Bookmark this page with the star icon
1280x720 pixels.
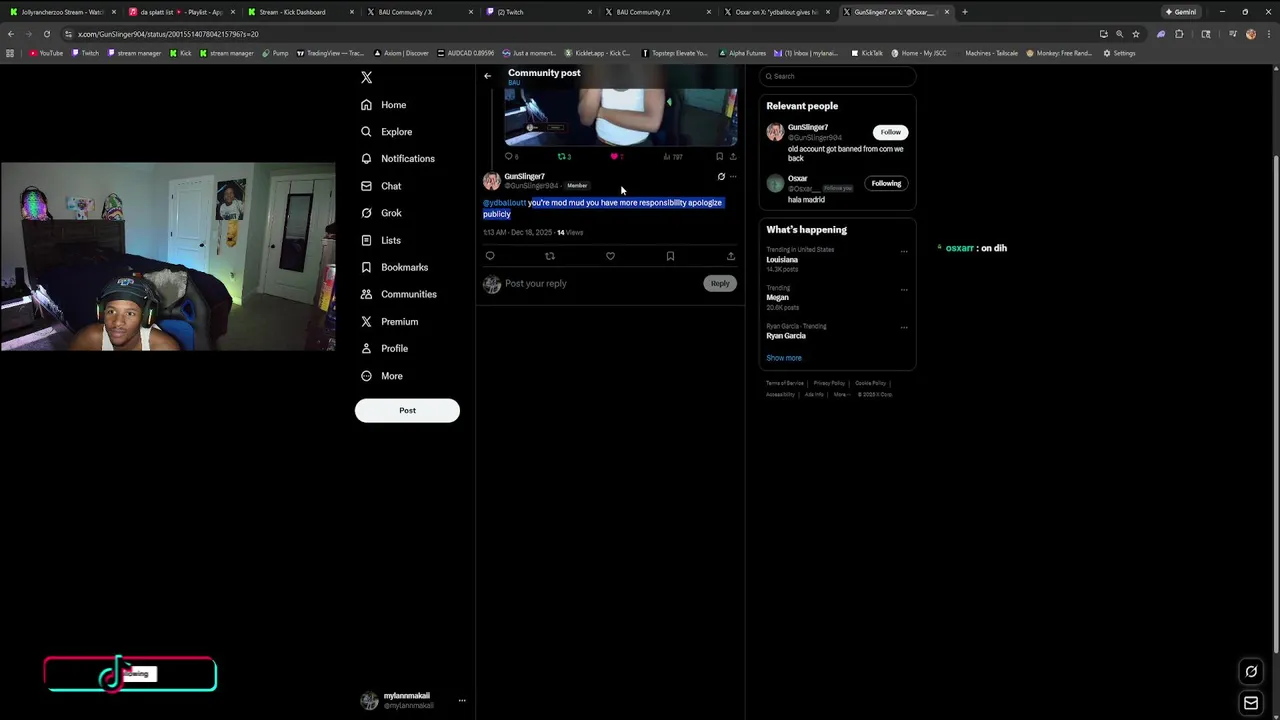pyautogui.click(x=1136, y=34)
